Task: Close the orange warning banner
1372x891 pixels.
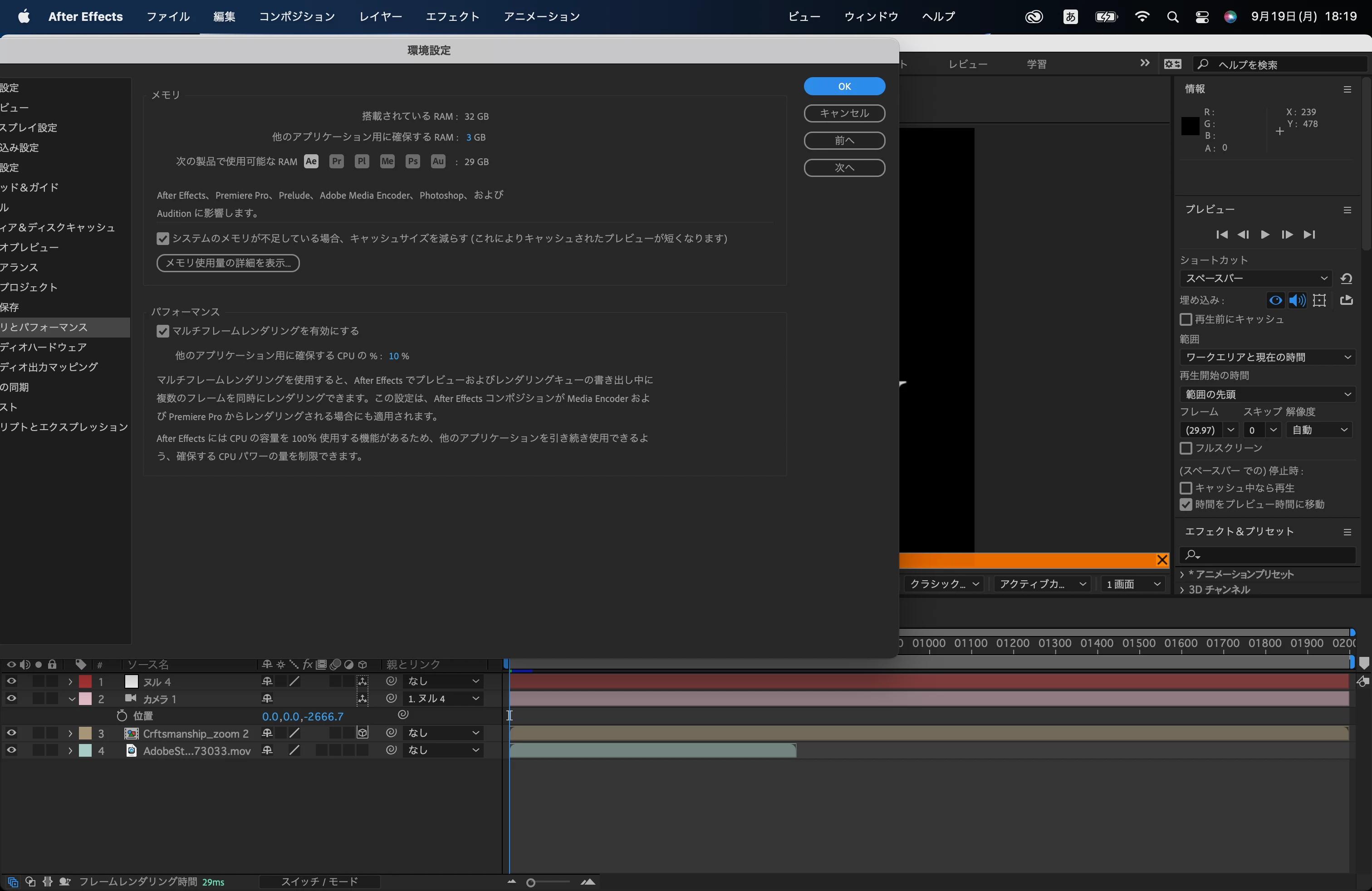Action: pos(1162,560)
